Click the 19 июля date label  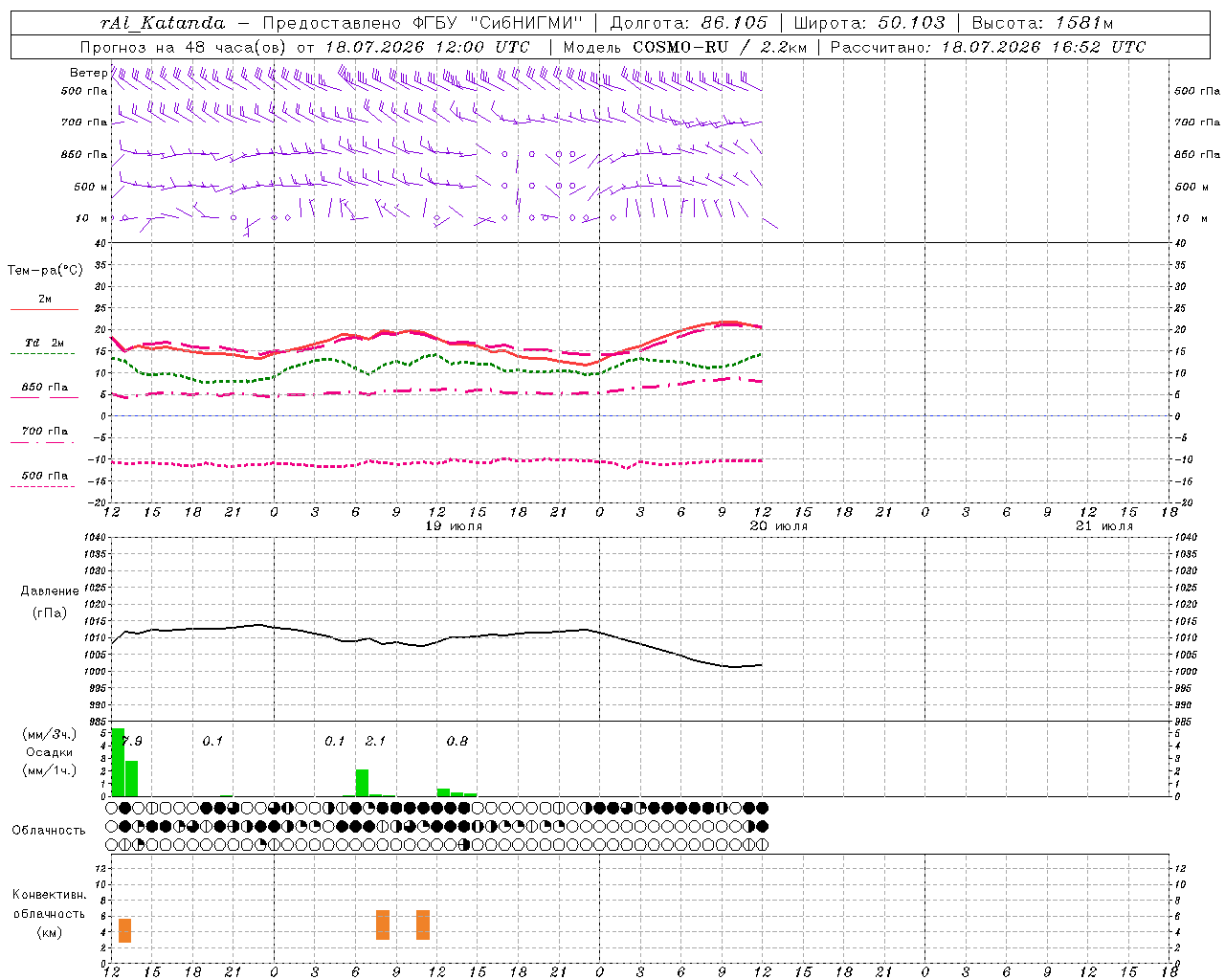pos(454,526)
